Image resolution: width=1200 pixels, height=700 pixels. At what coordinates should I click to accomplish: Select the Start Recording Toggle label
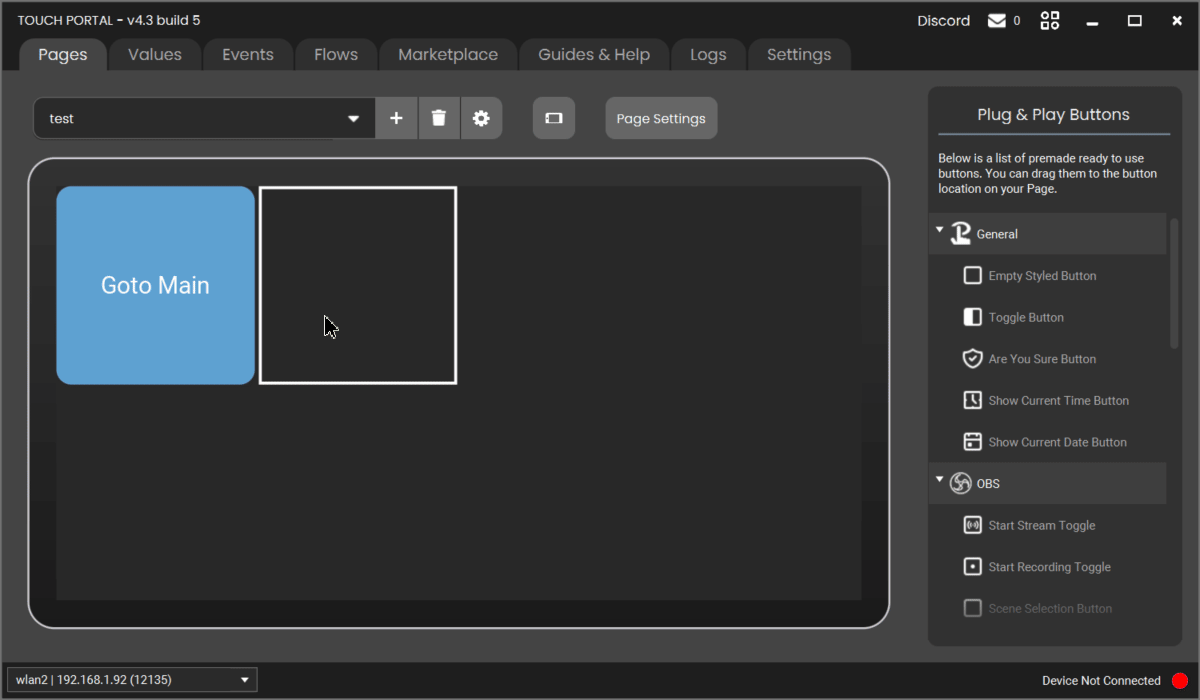tap(1049, 567)
